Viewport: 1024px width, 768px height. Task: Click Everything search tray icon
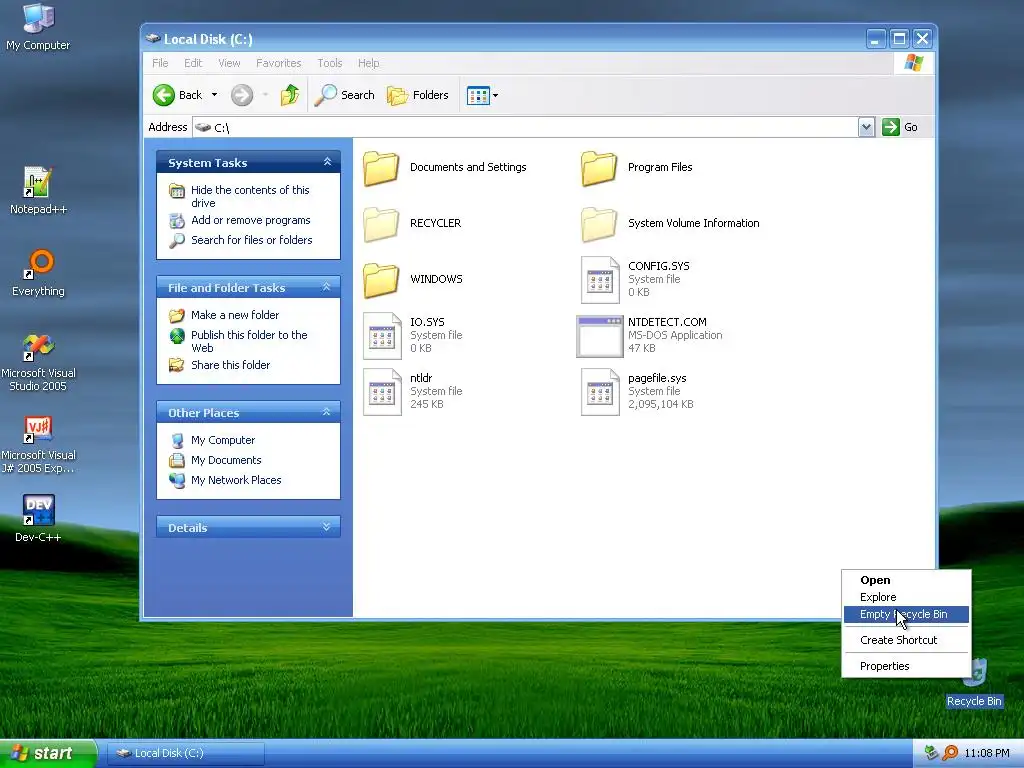pyautogui.click(x=950, y=753)
